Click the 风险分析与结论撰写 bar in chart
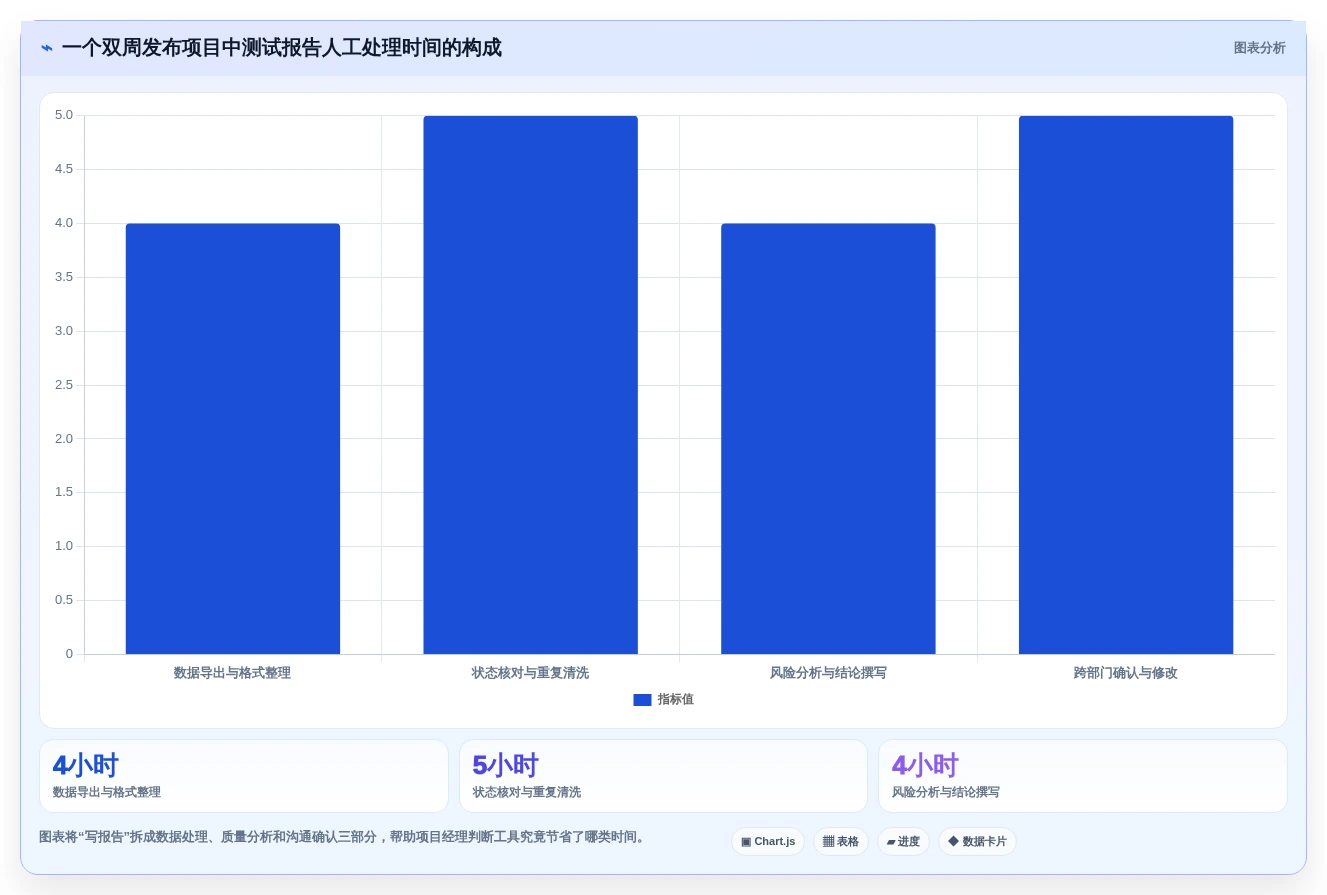Screen dimensions: 1327x895 pyautogui.click(x=828, y=439)
